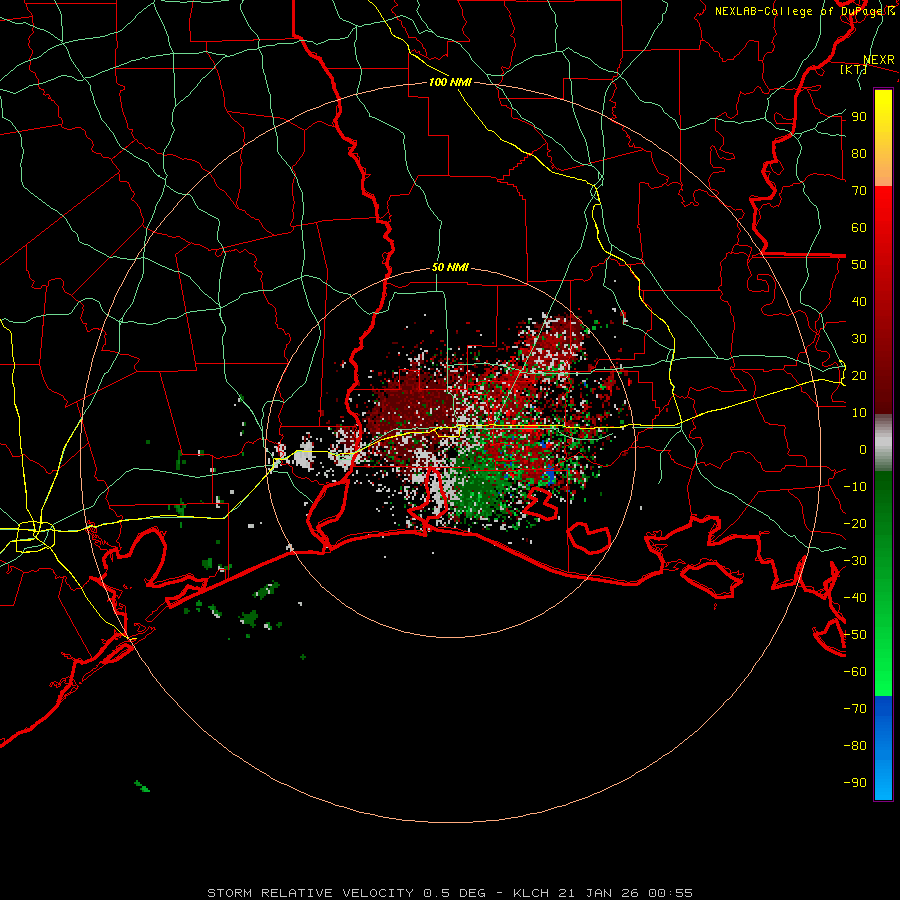900x900 pixels.
Task: Click the -30 value on the velocity scale
Action: (x=855, y=561)
